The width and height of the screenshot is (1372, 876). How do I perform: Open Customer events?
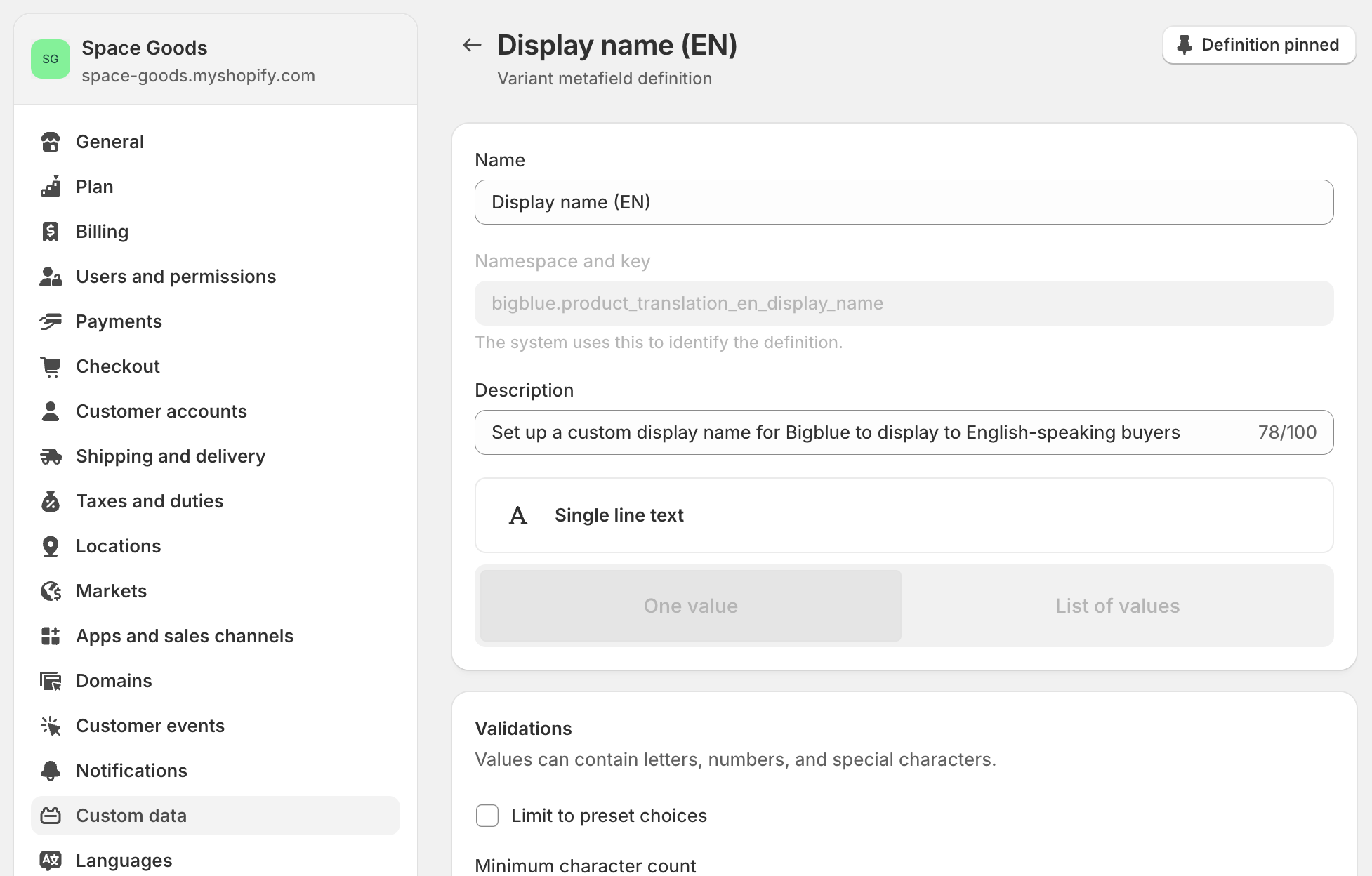click(216, 726)
